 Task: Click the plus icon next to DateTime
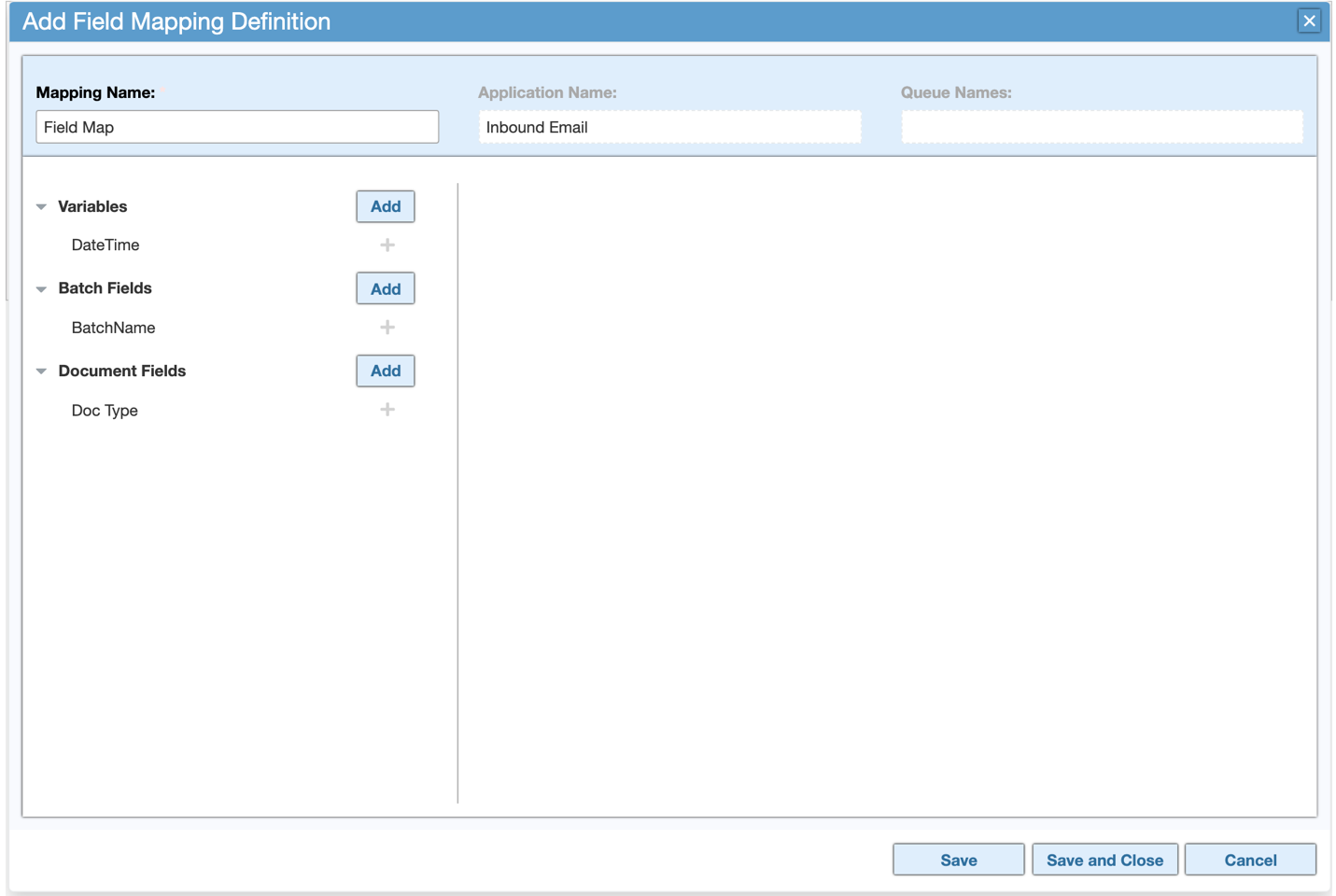pos(387,245)
